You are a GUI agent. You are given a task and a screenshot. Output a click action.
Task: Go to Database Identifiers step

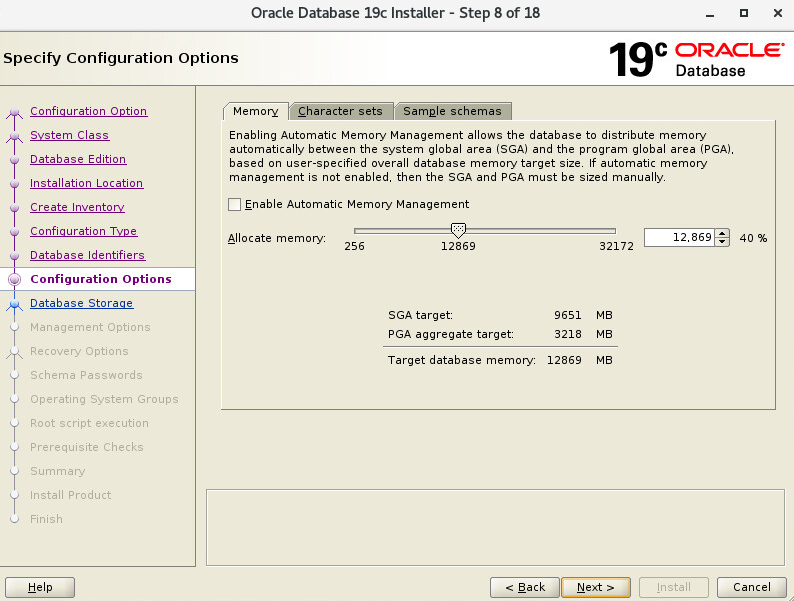(x=88, y=255)
